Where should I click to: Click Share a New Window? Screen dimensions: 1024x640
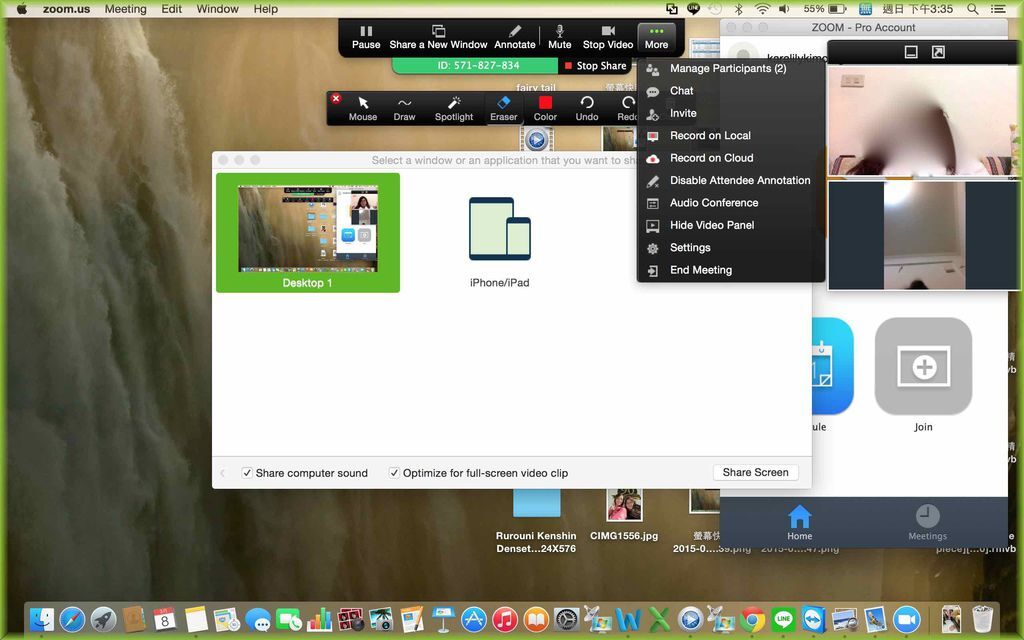pos(438,37)
